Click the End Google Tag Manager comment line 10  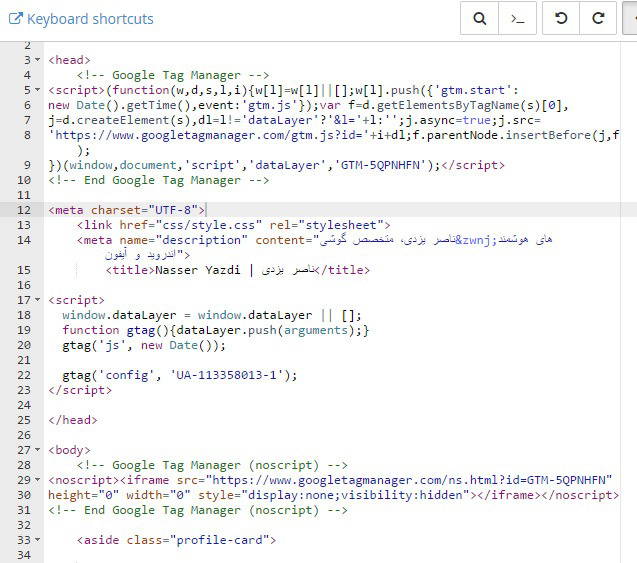pos(158,180)
